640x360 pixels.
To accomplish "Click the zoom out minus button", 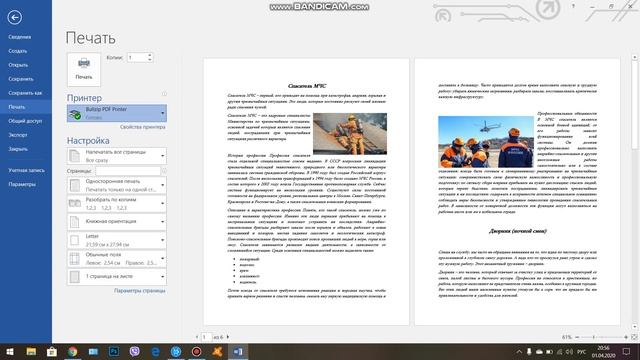I will coord(577,337).
